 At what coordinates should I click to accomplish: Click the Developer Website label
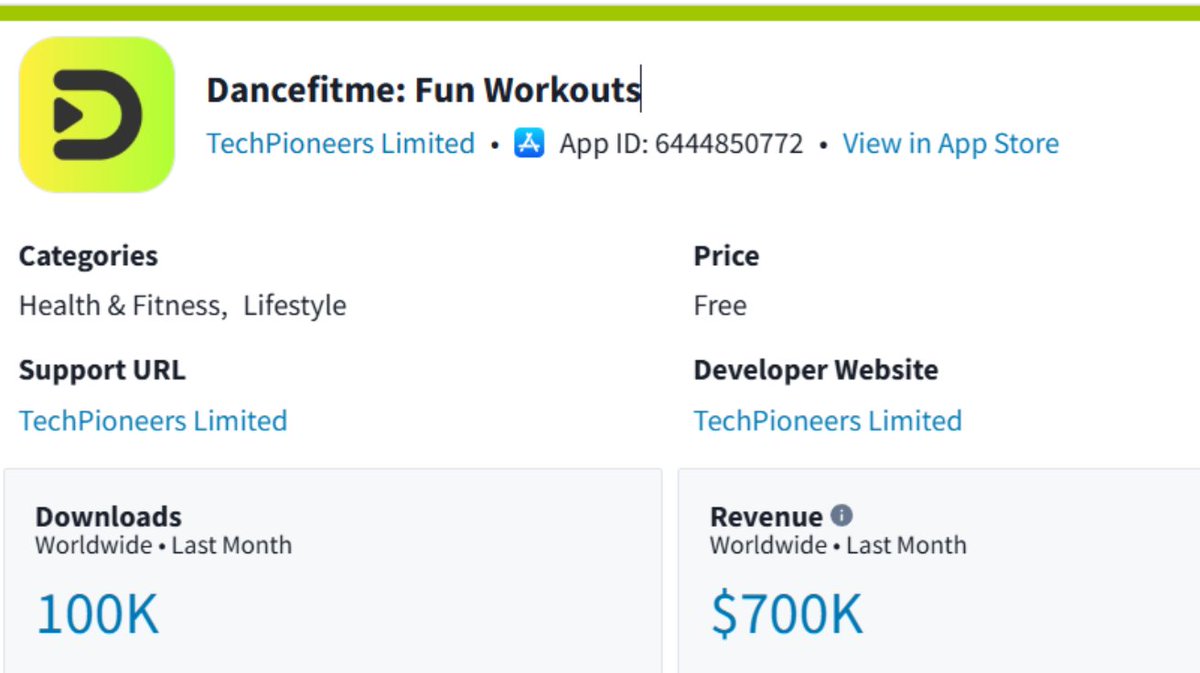(816, 370)
